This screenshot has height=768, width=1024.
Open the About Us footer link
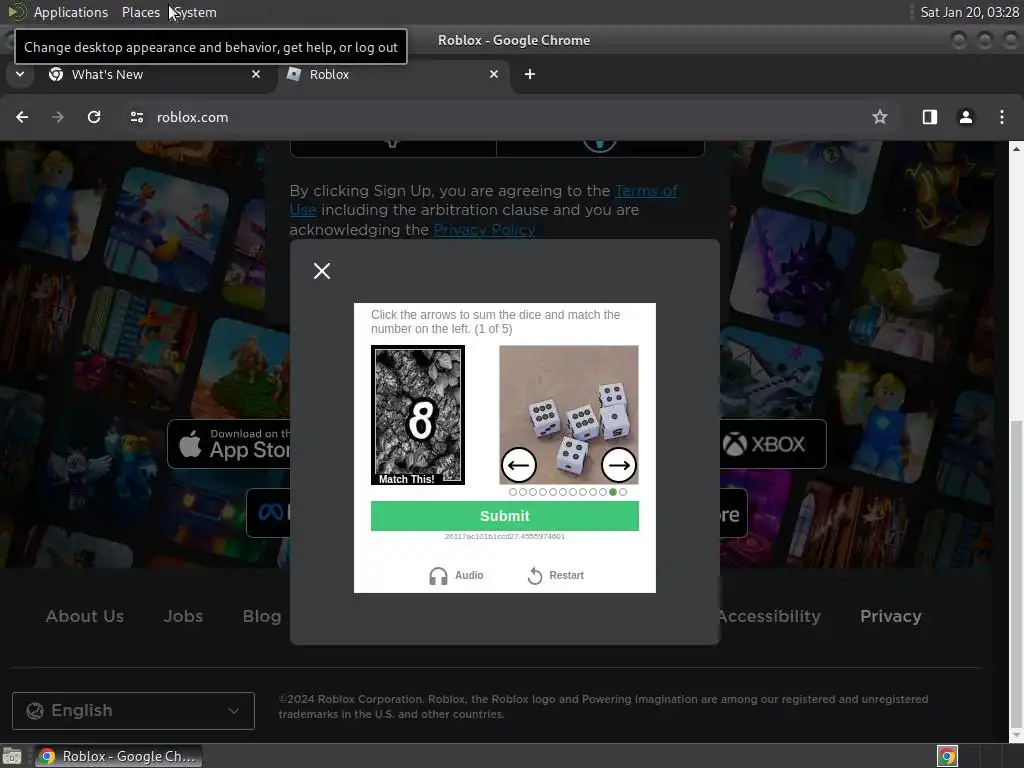[85, 616]
